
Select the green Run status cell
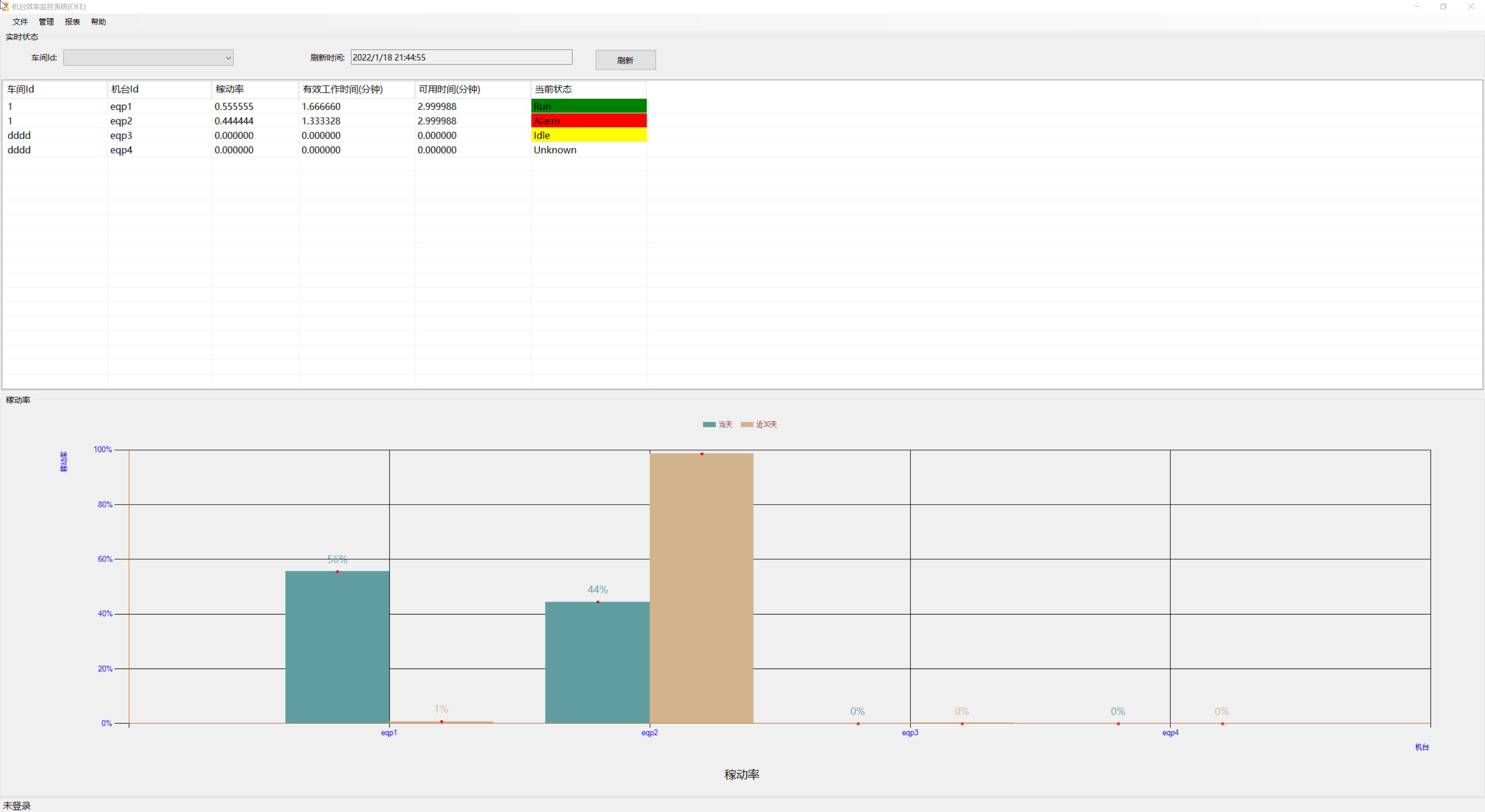(x=588, y=106)
